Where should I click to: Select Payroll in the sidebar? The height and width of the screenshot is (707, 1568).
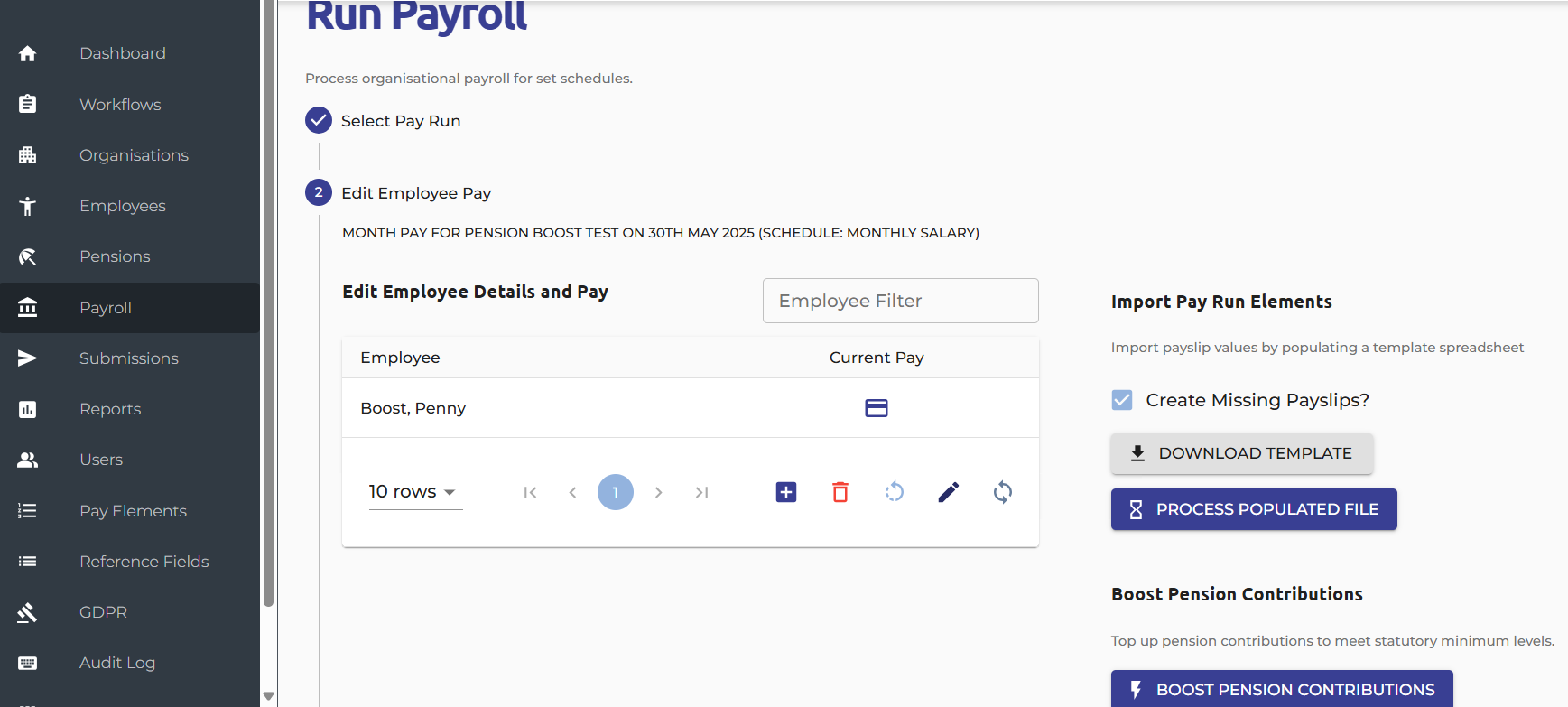[x=130, y=308]
